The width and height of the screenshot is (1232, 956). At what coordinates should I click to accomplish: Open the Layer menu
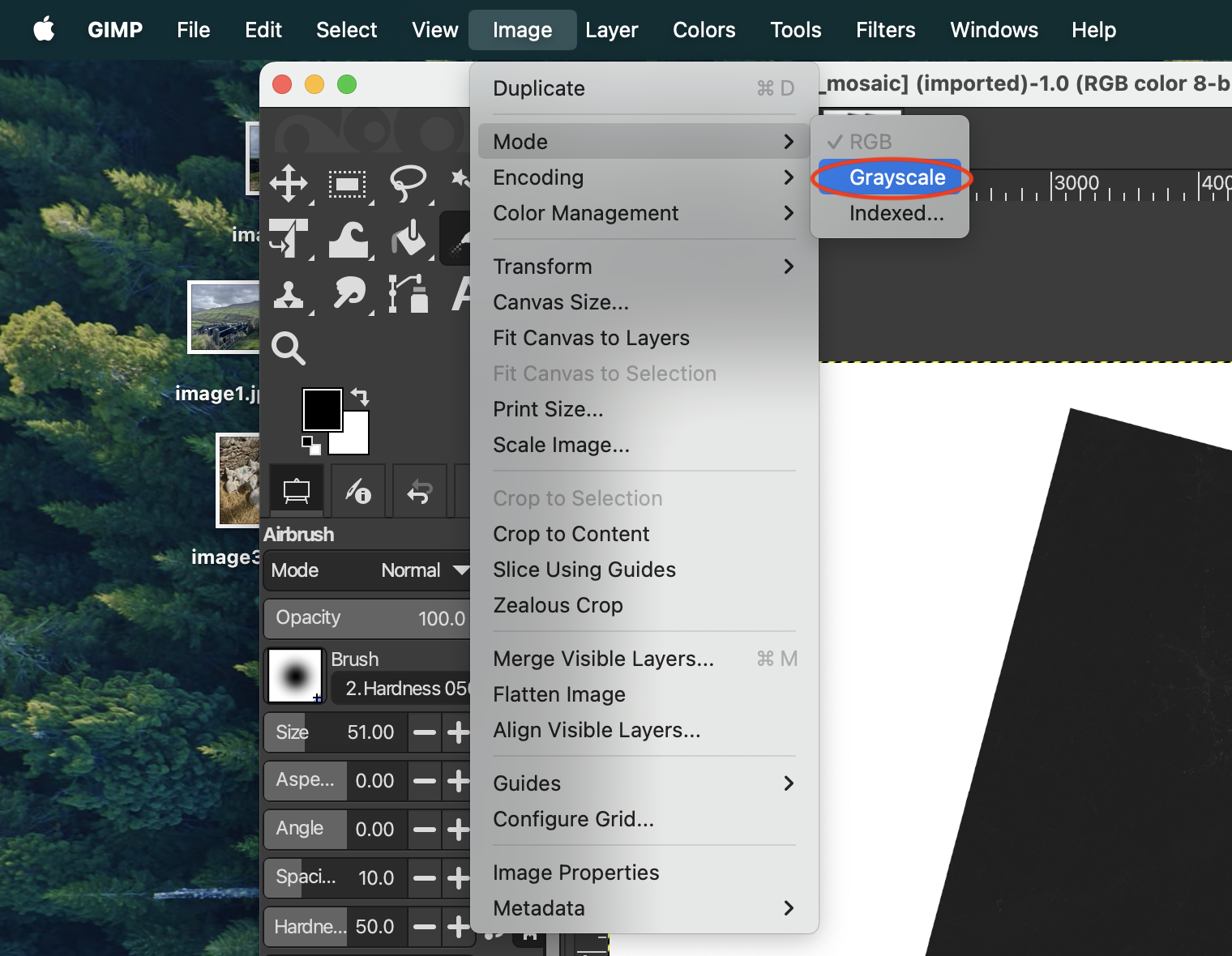tap(612, 30)
